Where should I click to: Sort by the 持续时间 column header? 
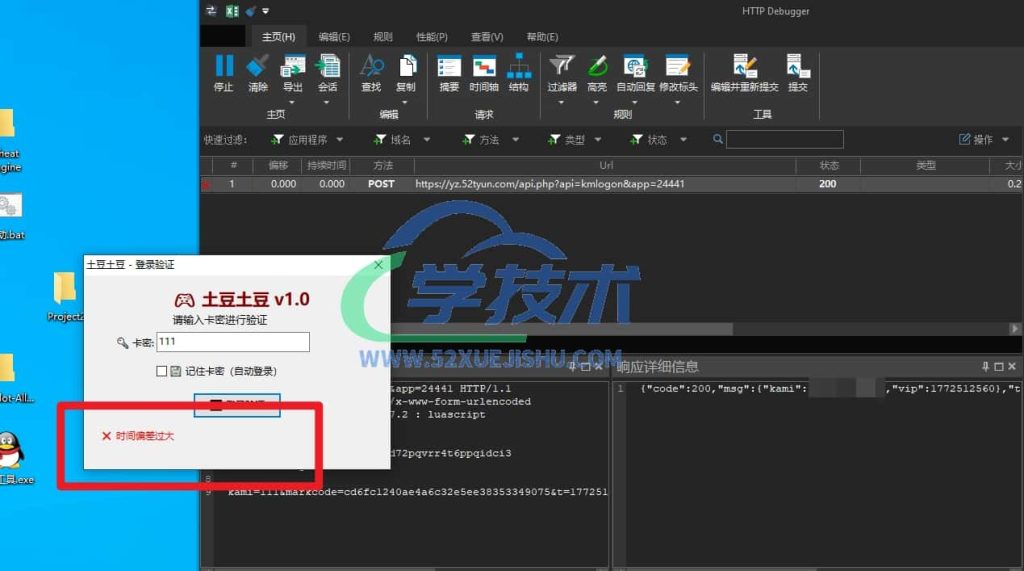point(327,165)
